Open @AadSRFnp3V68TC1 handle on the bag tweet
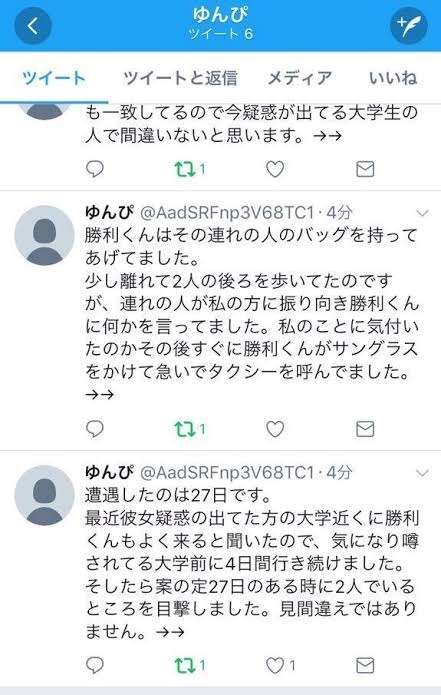Screen dimensions: 441x695 coord(227,213)
